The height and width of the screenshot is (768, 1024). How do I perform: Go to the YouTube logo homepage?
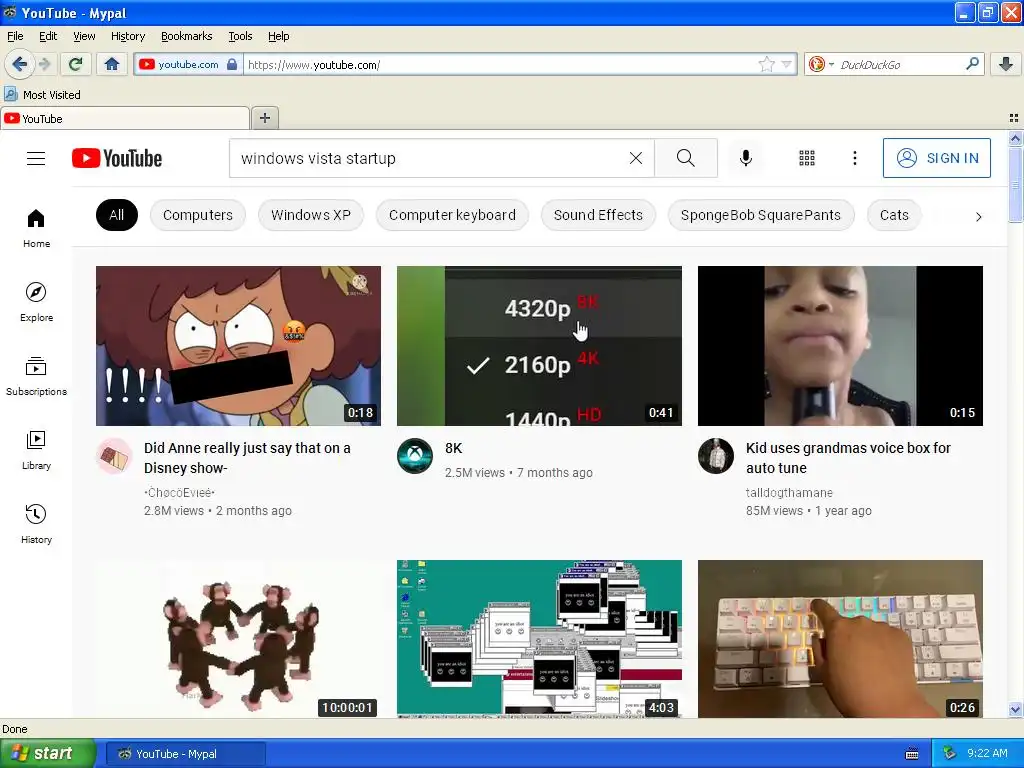[x=117, y=158]
